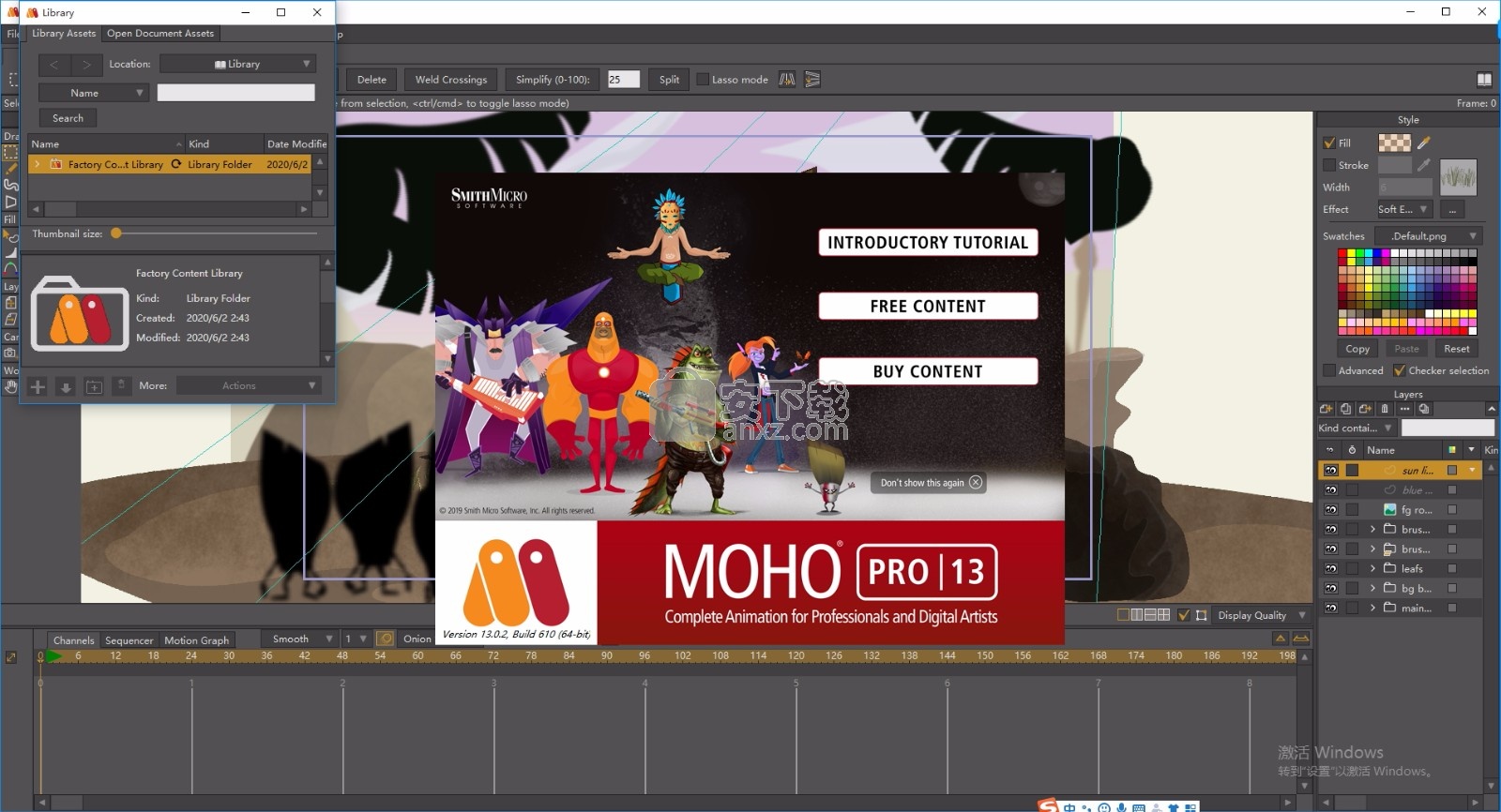The height and width of the screenshot is (812, 1501).
Task: Open the Soft E... effect dropdown
Action: pos(1403,209)
